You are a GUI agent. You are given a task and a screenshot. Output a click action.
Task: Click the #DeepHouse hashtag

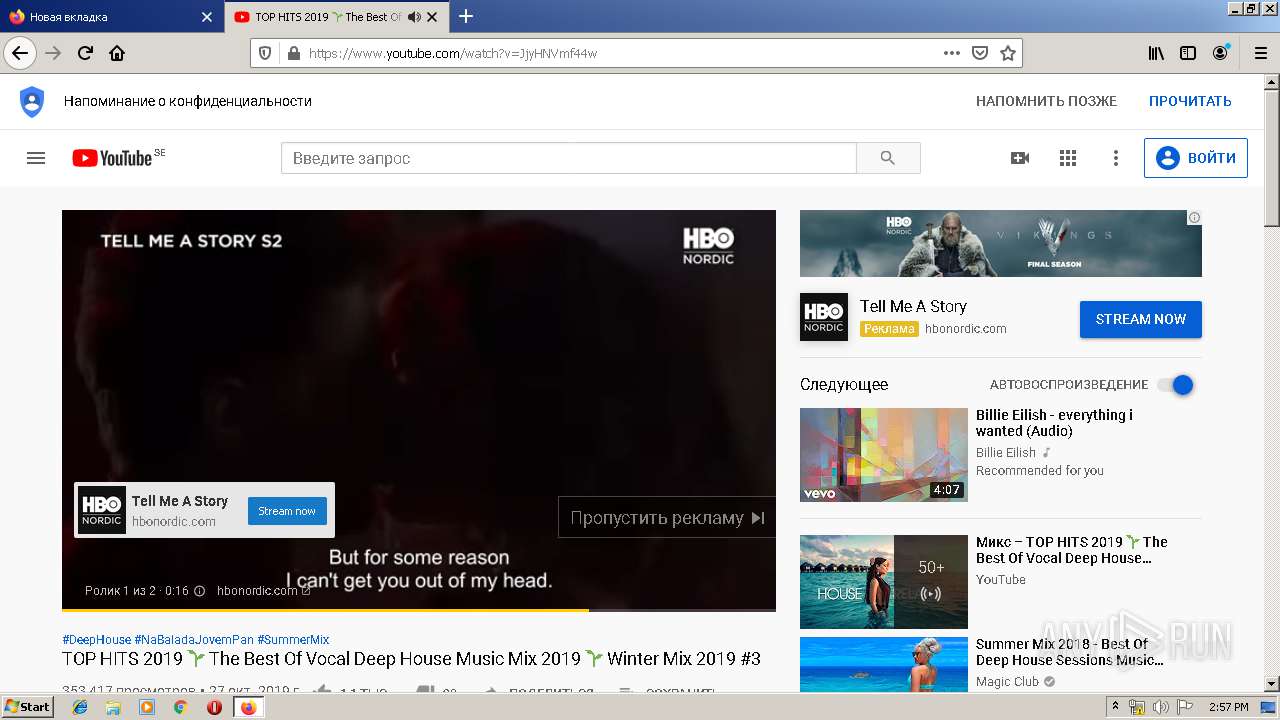coord(96,639)
